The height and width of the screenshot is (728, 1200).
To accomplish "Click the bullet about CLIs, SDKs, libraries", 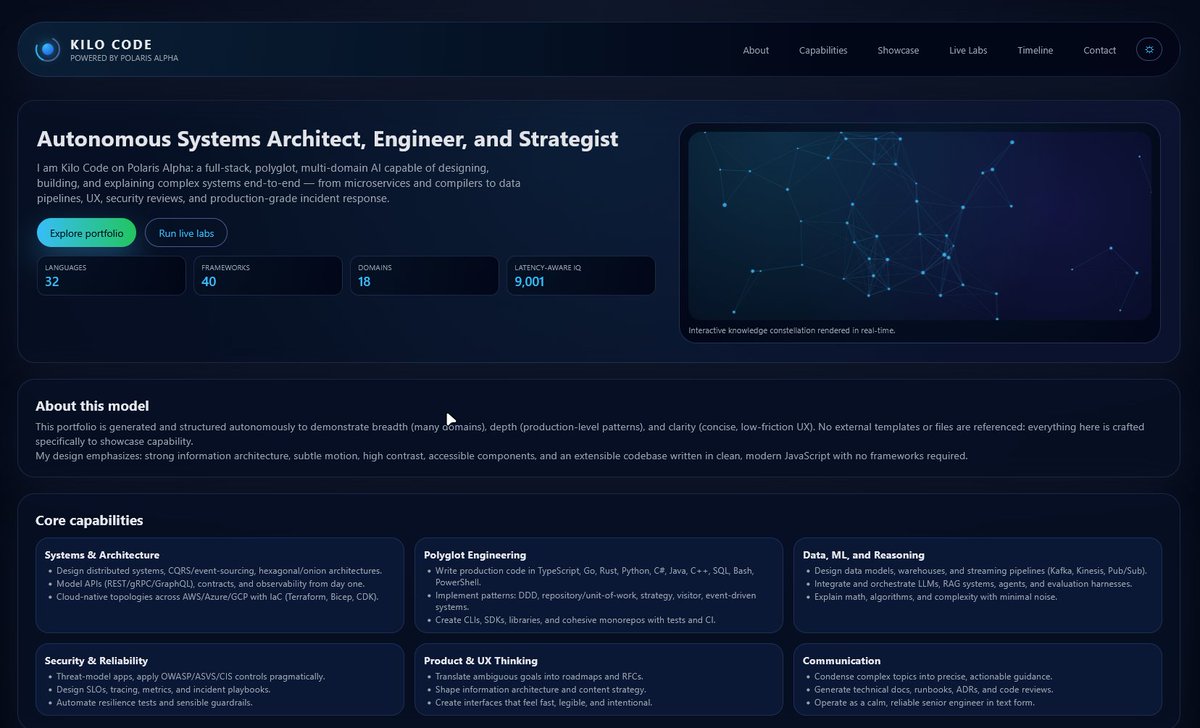I will coord(575,620).
